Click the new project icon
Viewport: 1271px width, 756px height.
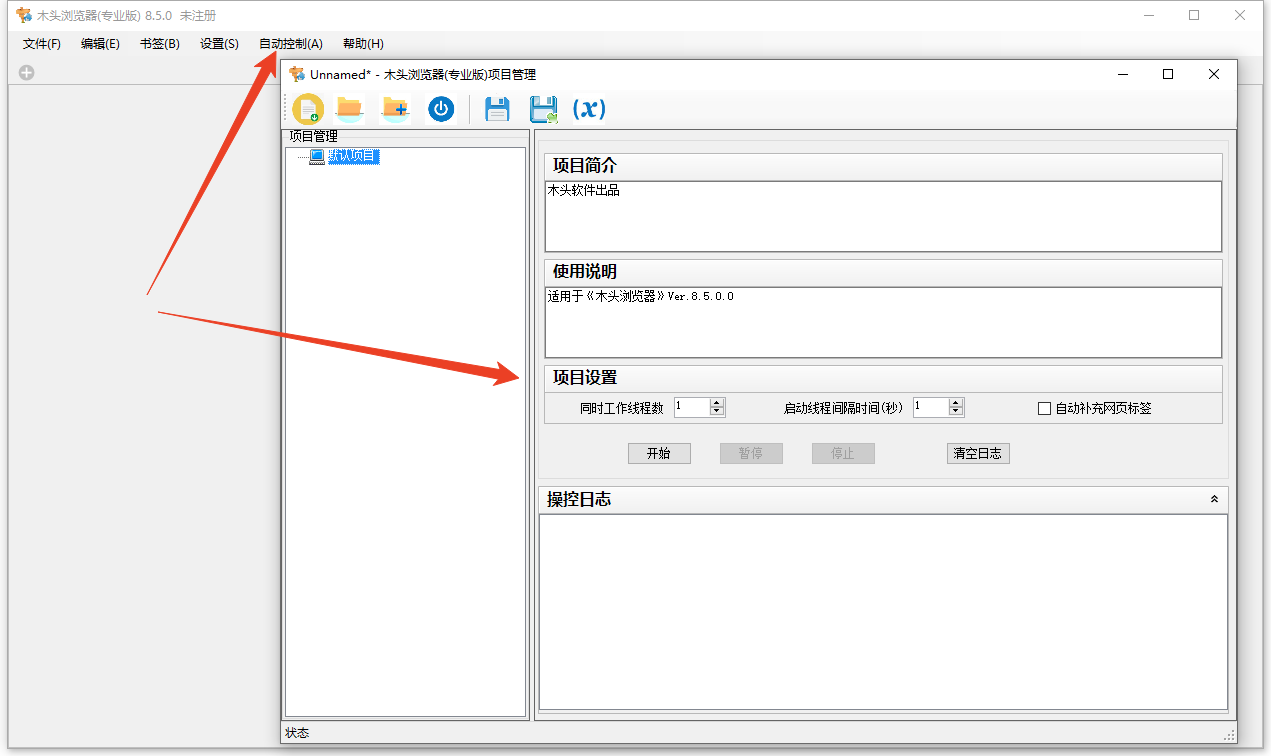click(307, 108)
